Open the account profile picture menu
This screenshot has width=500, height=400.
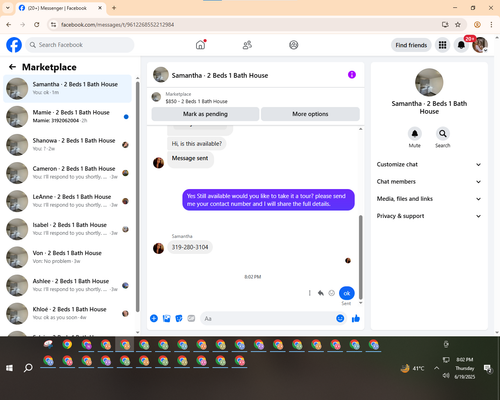coord(480,45)
